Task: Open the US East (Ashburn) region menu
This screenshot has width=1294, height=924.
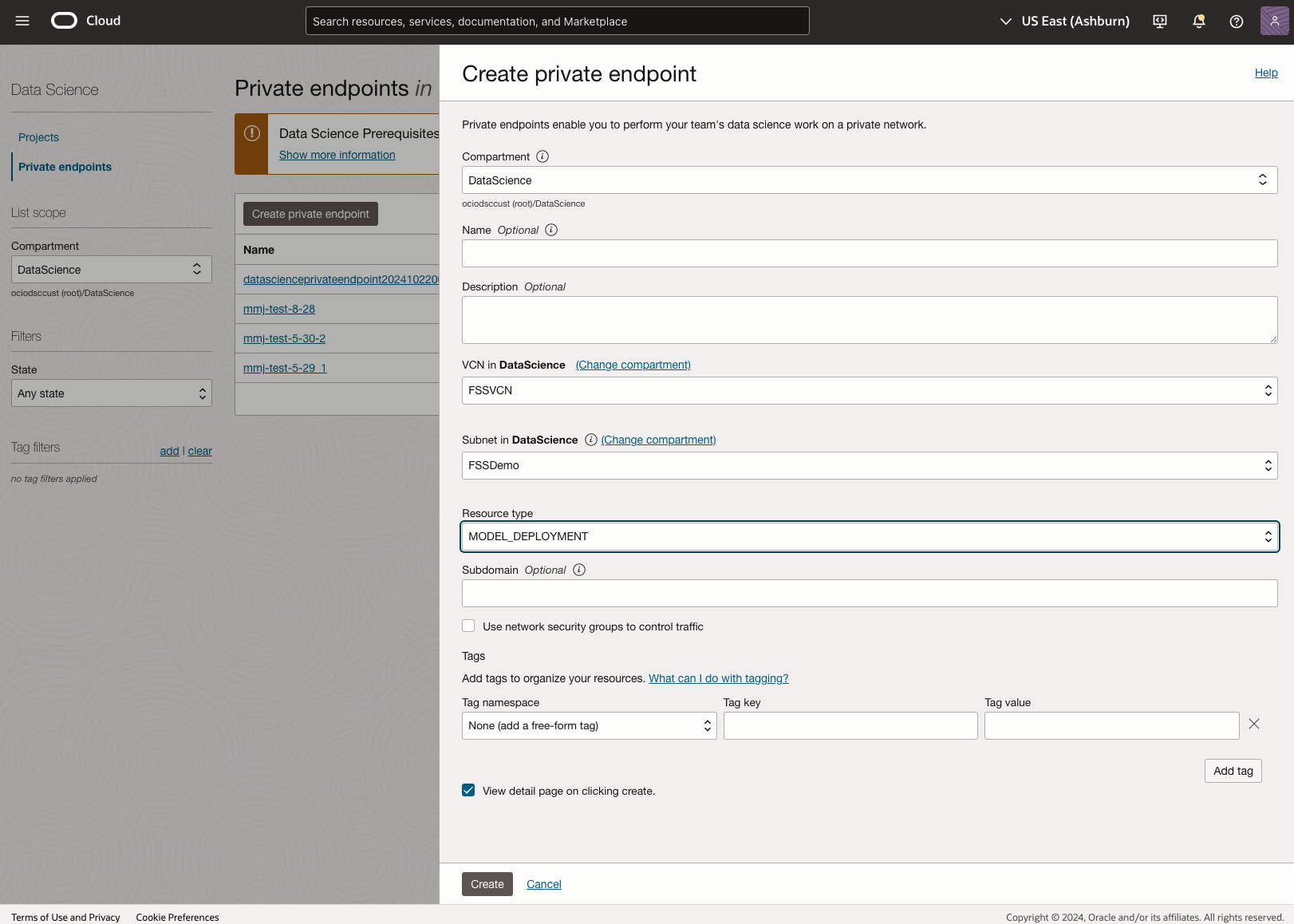Action: tap(1065, 22)
